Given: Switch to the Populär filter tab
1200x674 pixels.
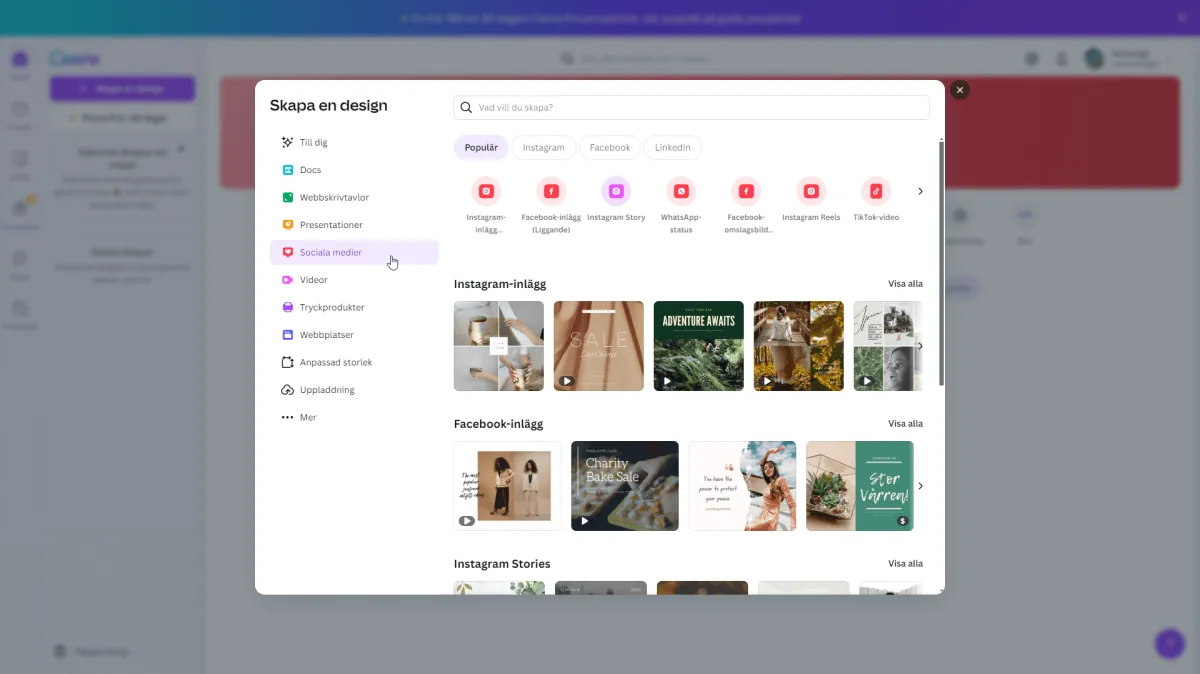Looking at the screenshot, I should coord(481,147).
